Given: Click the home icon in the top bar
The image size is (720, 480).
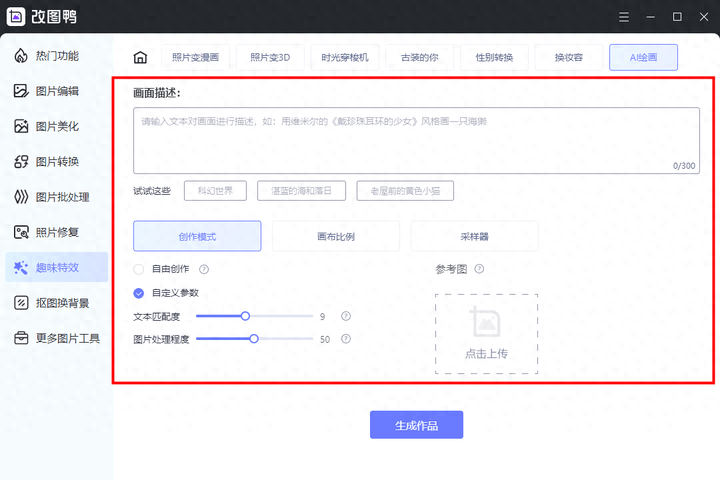Looking at the screenshot, I should click(x=140, y=57).
